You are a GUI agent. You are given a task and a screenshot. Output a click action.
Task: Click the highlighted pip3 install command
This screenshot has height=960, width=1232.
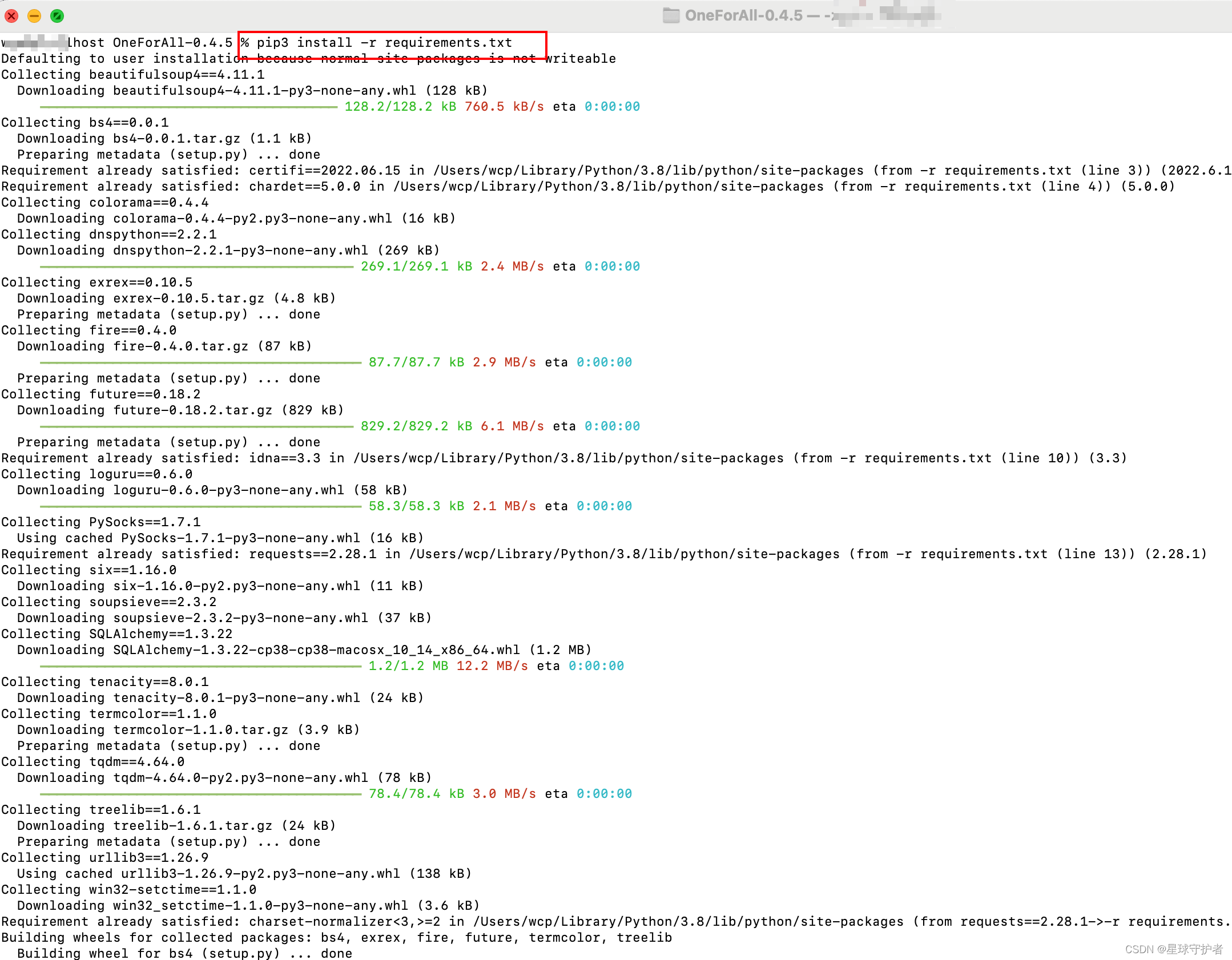(384, 43)
